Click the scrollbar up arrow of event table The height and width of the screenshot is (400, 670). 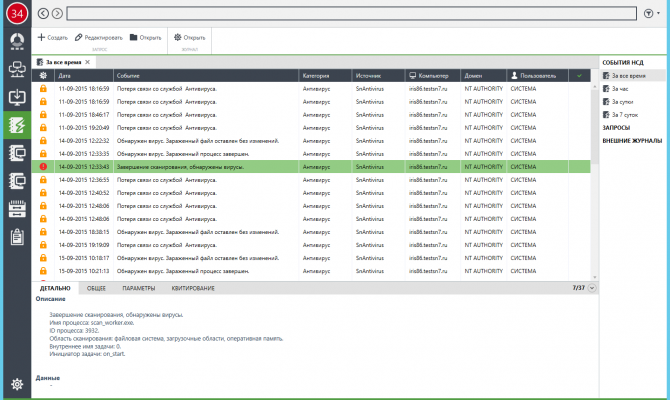coord(594,86)
